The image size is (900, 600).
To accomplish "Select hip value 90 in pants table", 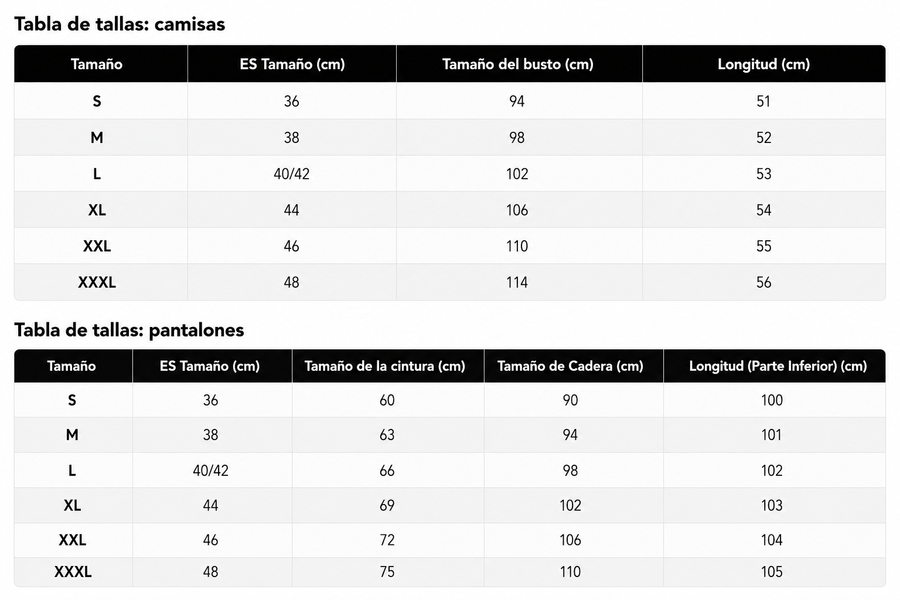I will click(x=570, y=400).
